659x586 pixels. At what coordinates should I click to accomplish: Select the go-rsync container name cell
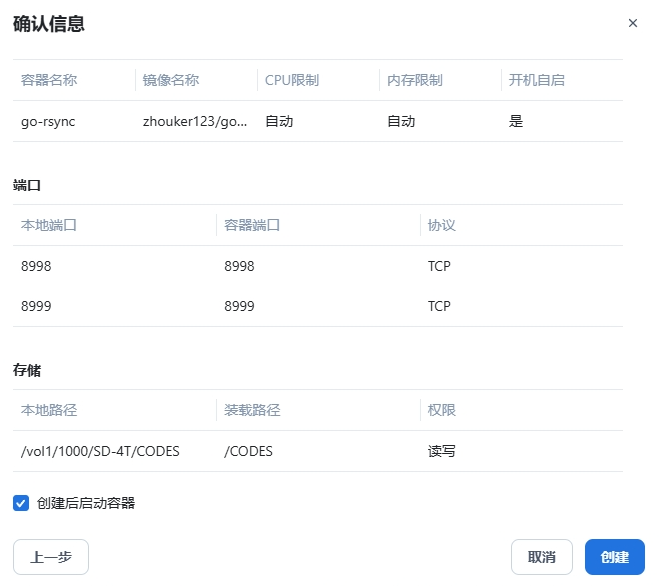(x=48, y=121)
